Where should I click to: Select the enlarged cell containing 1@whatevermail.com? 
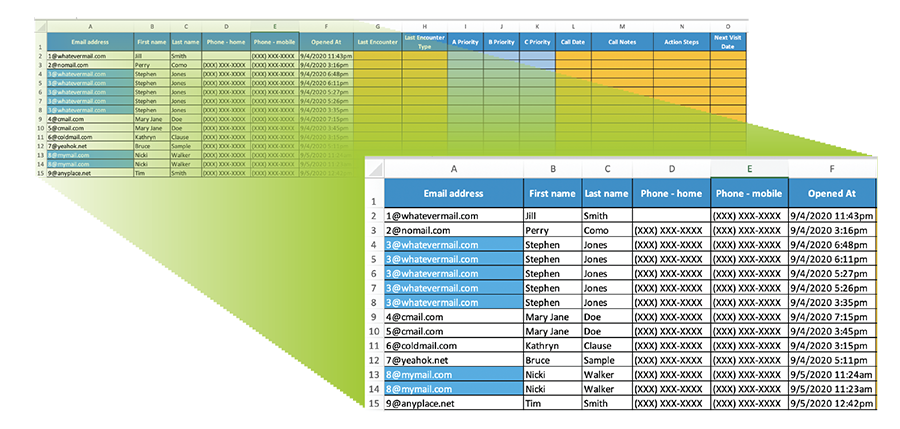pos(454,216)
